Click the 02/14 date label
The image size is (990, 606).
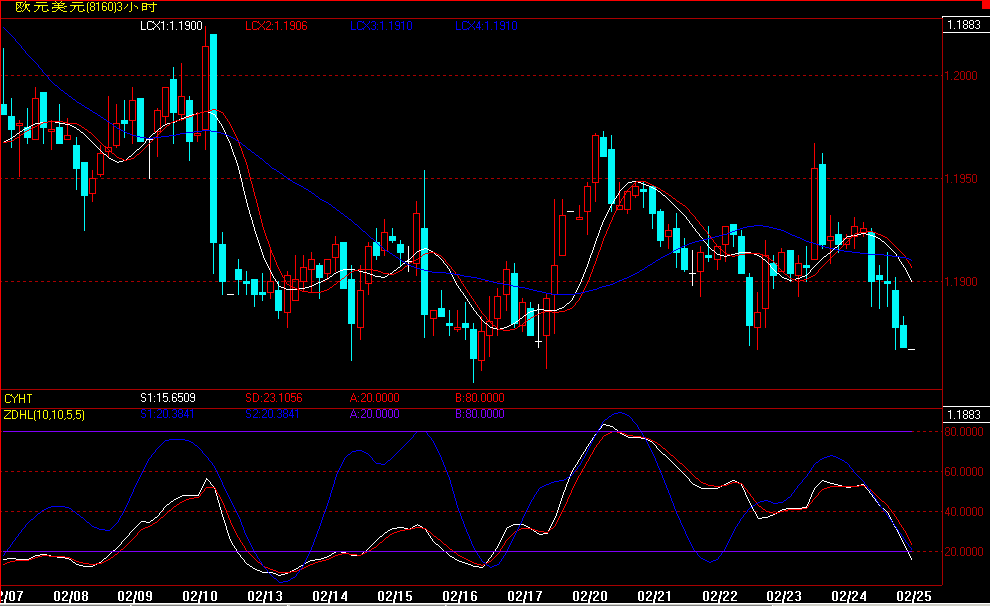coord(330,596)
